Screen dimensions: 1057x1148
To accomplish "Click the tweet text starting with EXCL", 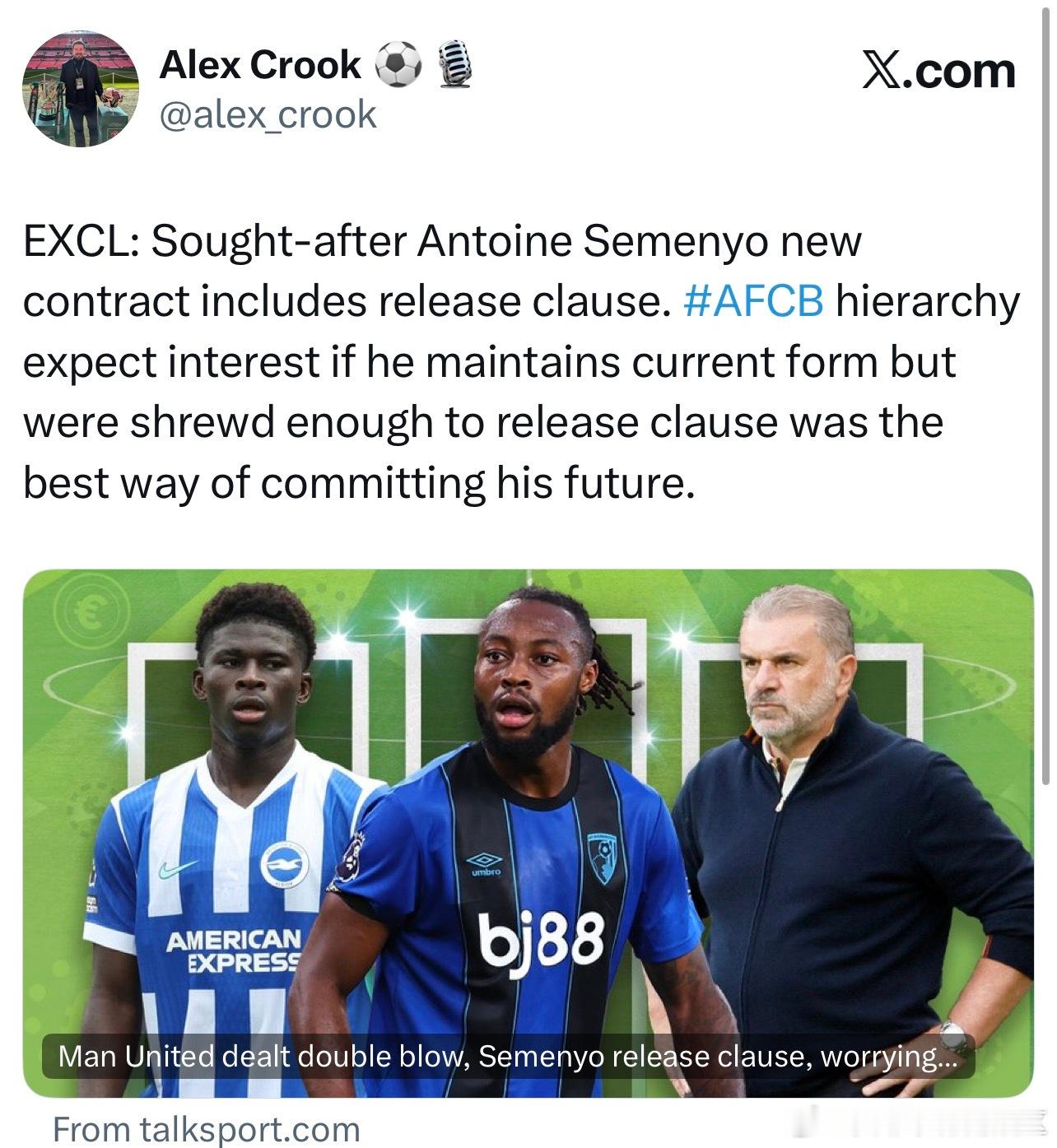I will 521,362.
